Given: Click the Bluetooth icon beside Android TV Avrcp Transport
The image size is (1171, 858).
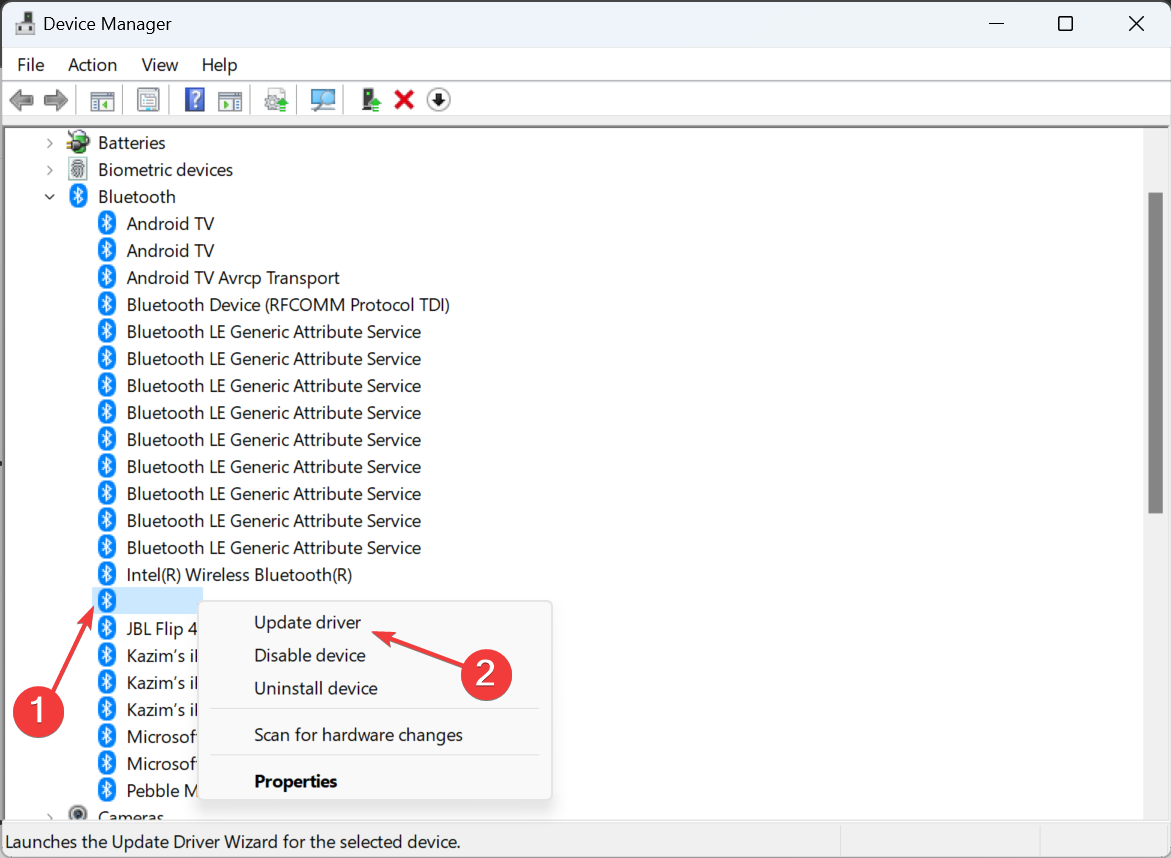Looking at the screenshot, I should 107,277.
